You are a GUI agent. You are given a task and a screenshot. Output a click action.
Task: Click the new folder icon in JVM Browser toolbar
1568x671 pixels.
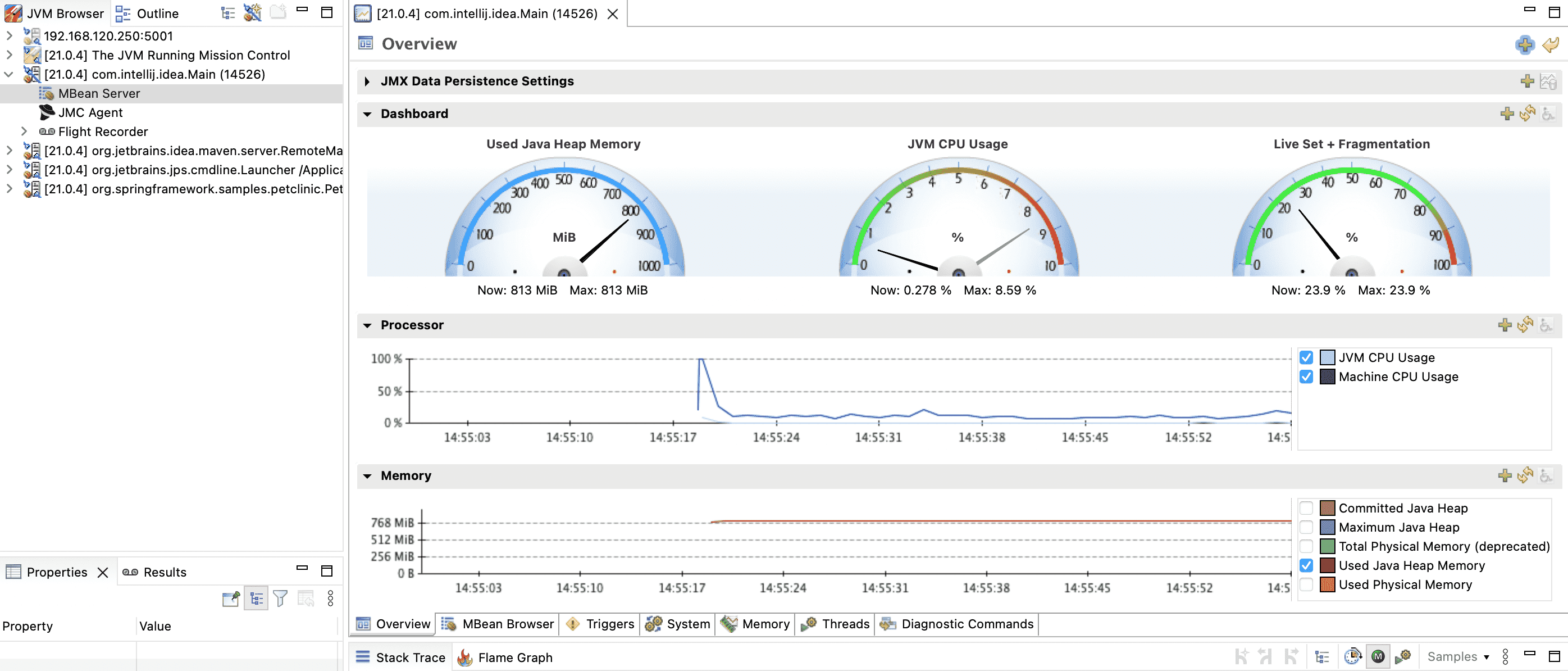point(277,12)
